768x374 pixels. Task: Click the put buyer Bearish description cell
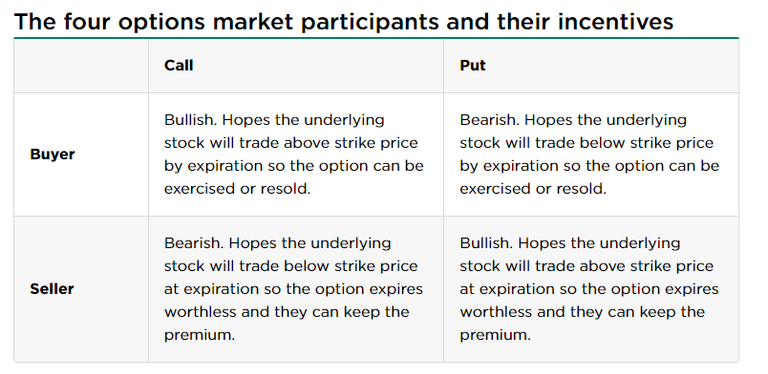(591, 154)
